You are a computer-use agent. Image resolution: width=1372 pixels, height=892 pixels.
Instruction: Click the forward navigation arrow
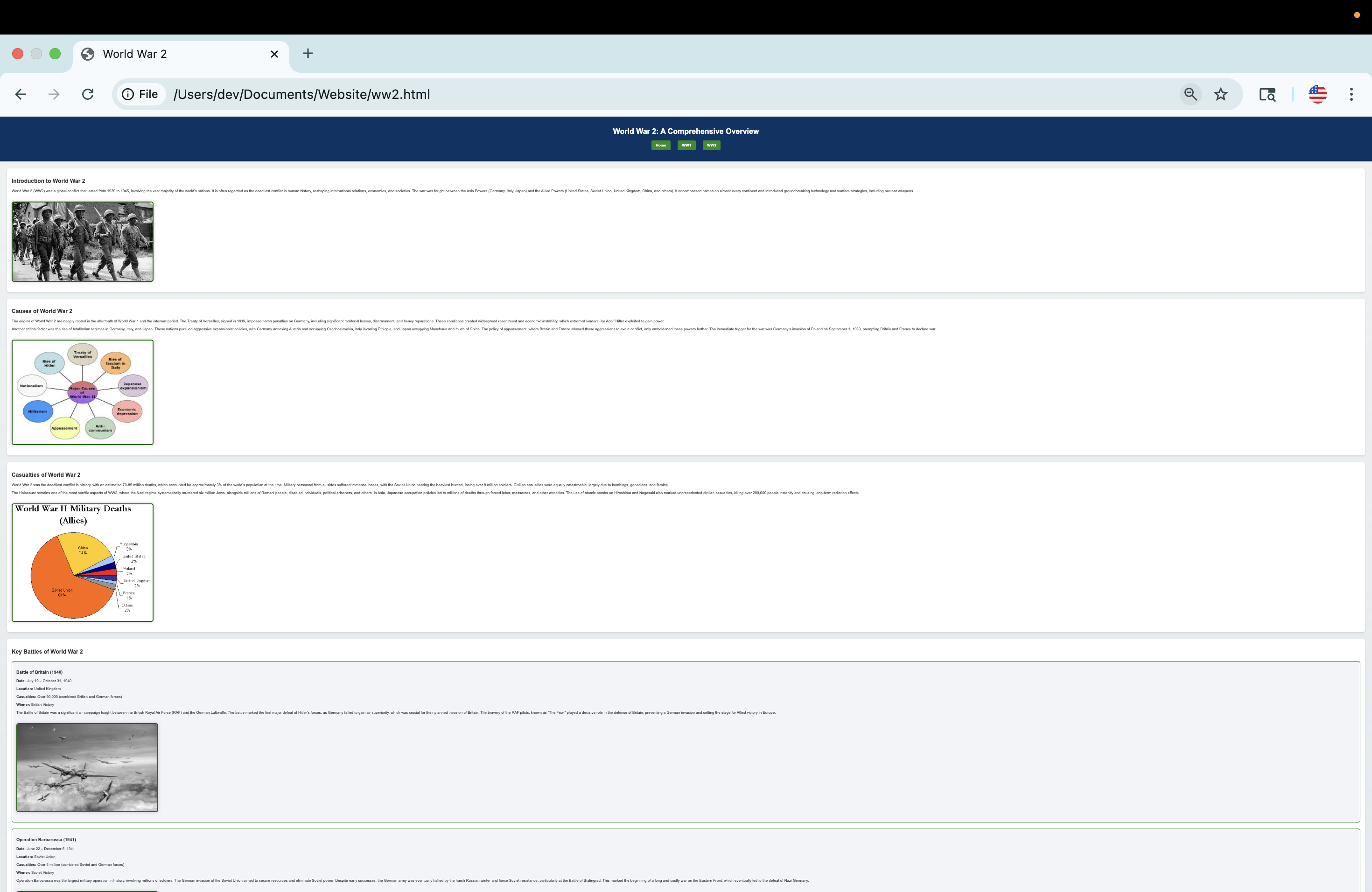pyautogui.click(x=54, y=95)
